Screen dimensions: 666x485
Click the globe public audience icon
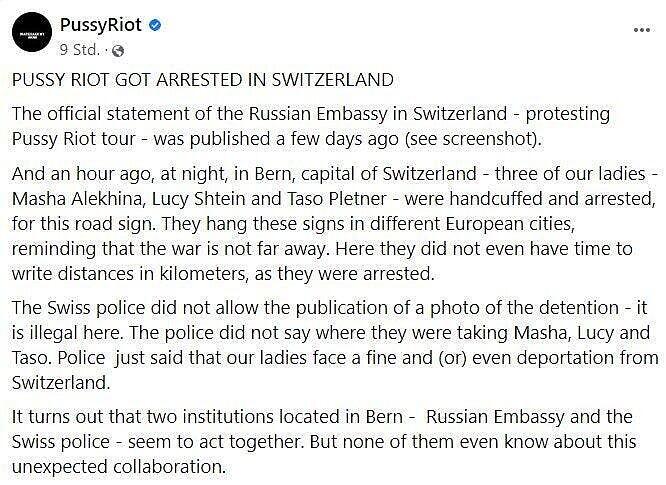[x=118, y=51]
